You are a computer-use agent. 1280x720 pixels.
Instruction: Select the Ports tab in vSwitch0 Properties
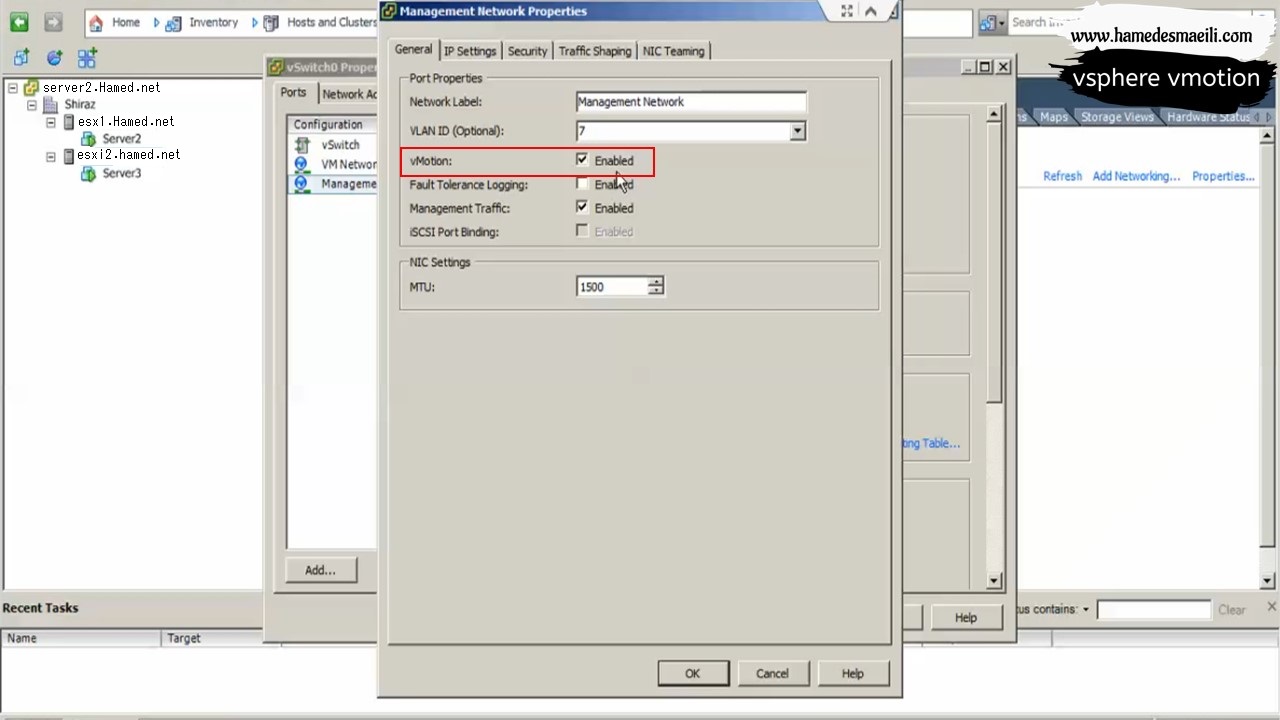tap(293, 92)
